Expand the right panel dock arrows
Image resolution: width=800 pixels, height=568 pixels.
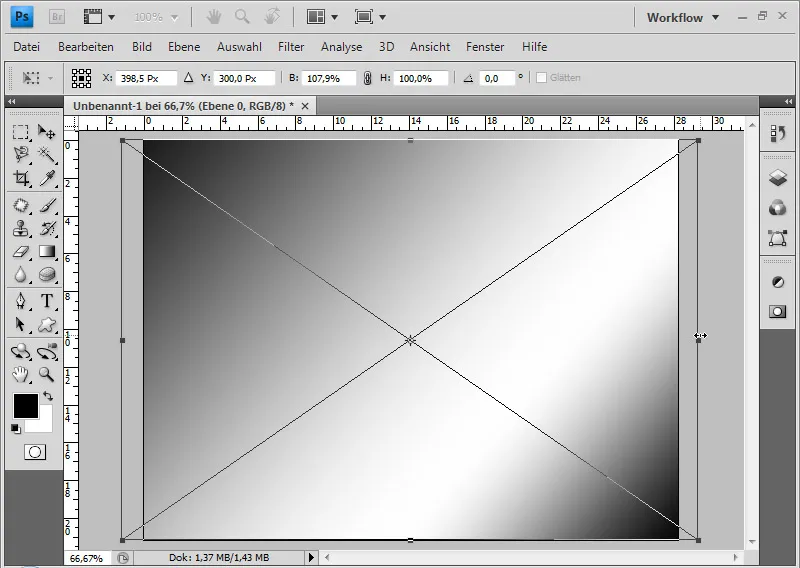point(788,102)
